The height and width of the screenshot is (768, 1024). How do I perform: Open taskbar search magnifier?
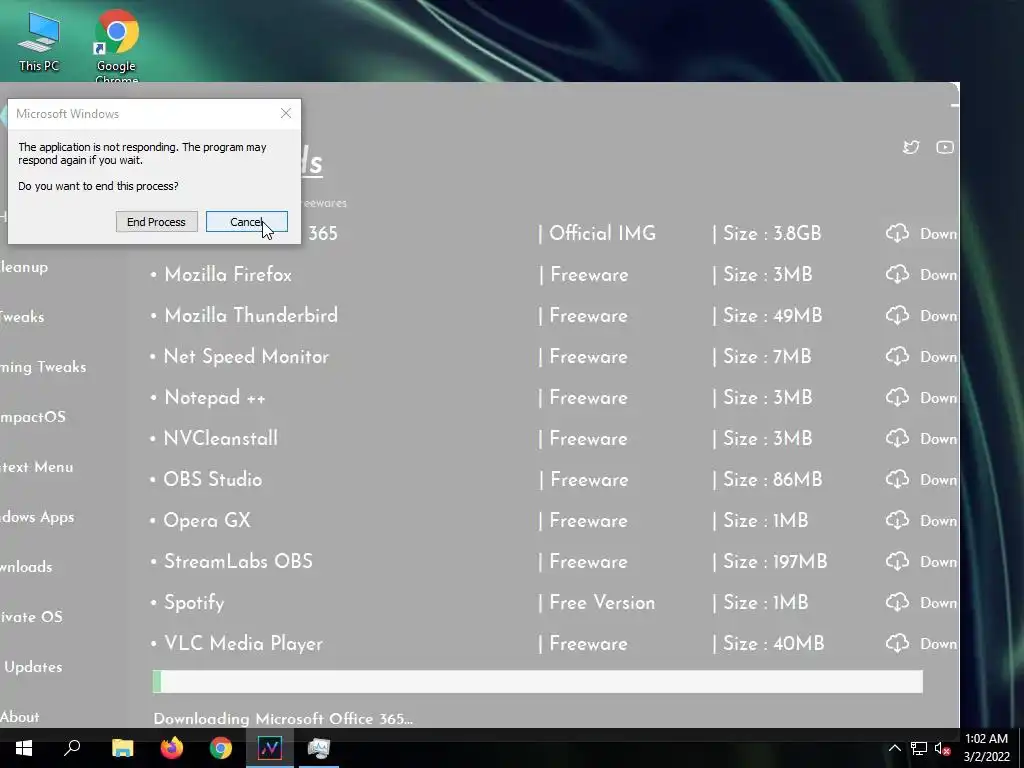pyautogui.click(x=72, y=748)
